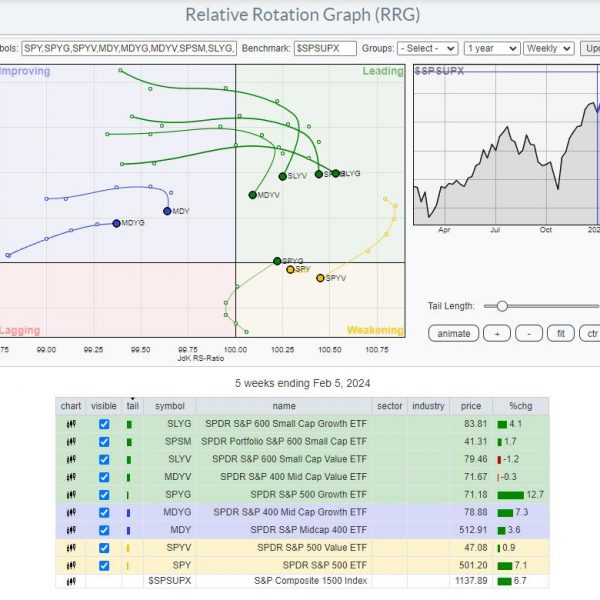Open the 1 year period dropdown
The width and height of the screenshot is (600, 600).
[x=492, y=49]
